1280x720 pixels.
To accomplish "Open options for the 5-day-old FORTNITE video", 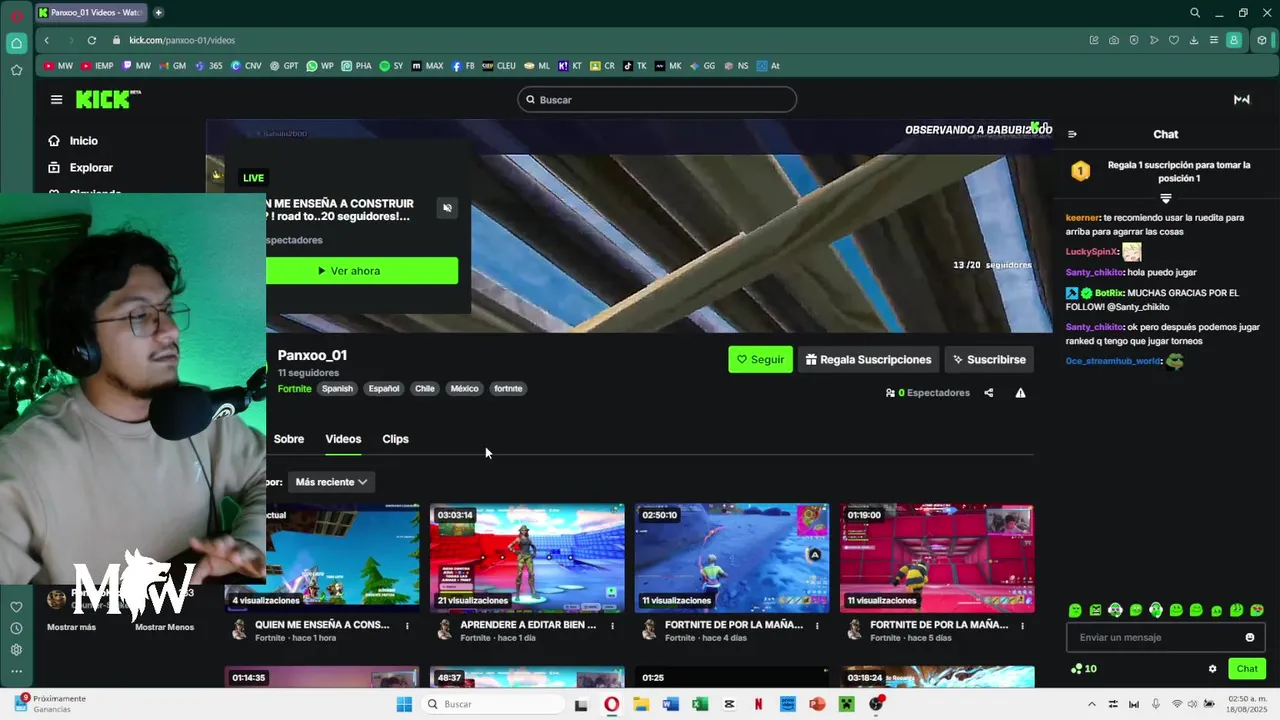I will tap(1022, 626).
